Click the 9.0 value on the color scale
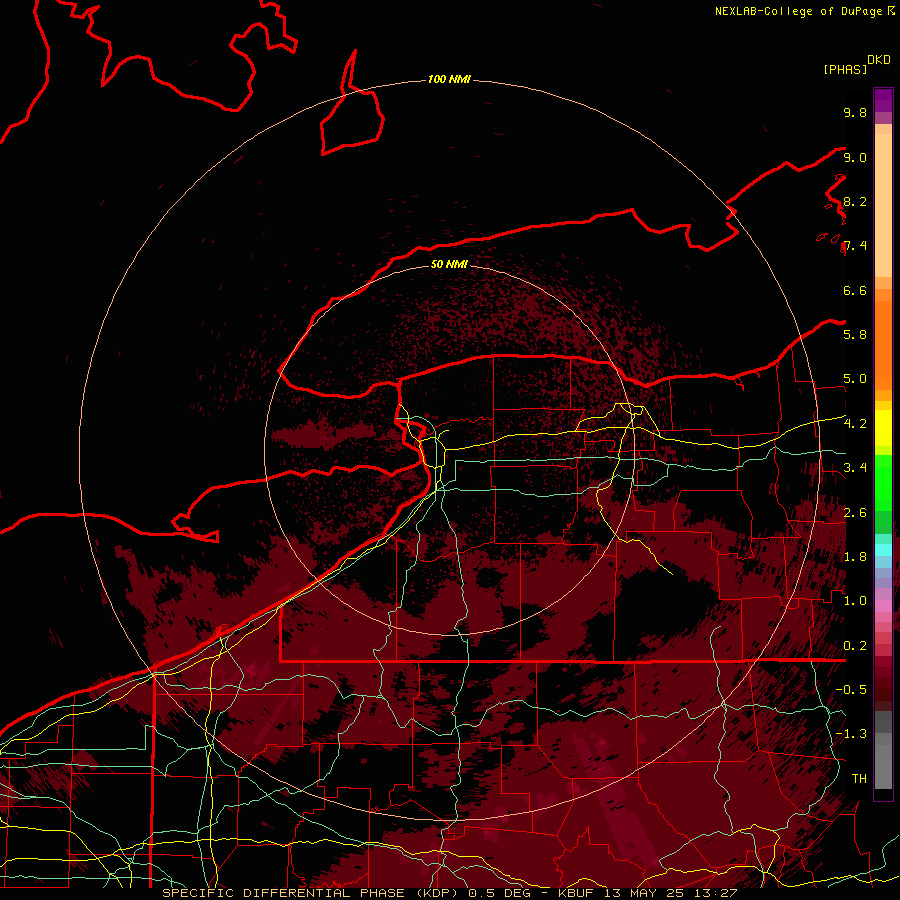This screenshot has width=900, height=900. 855,158
